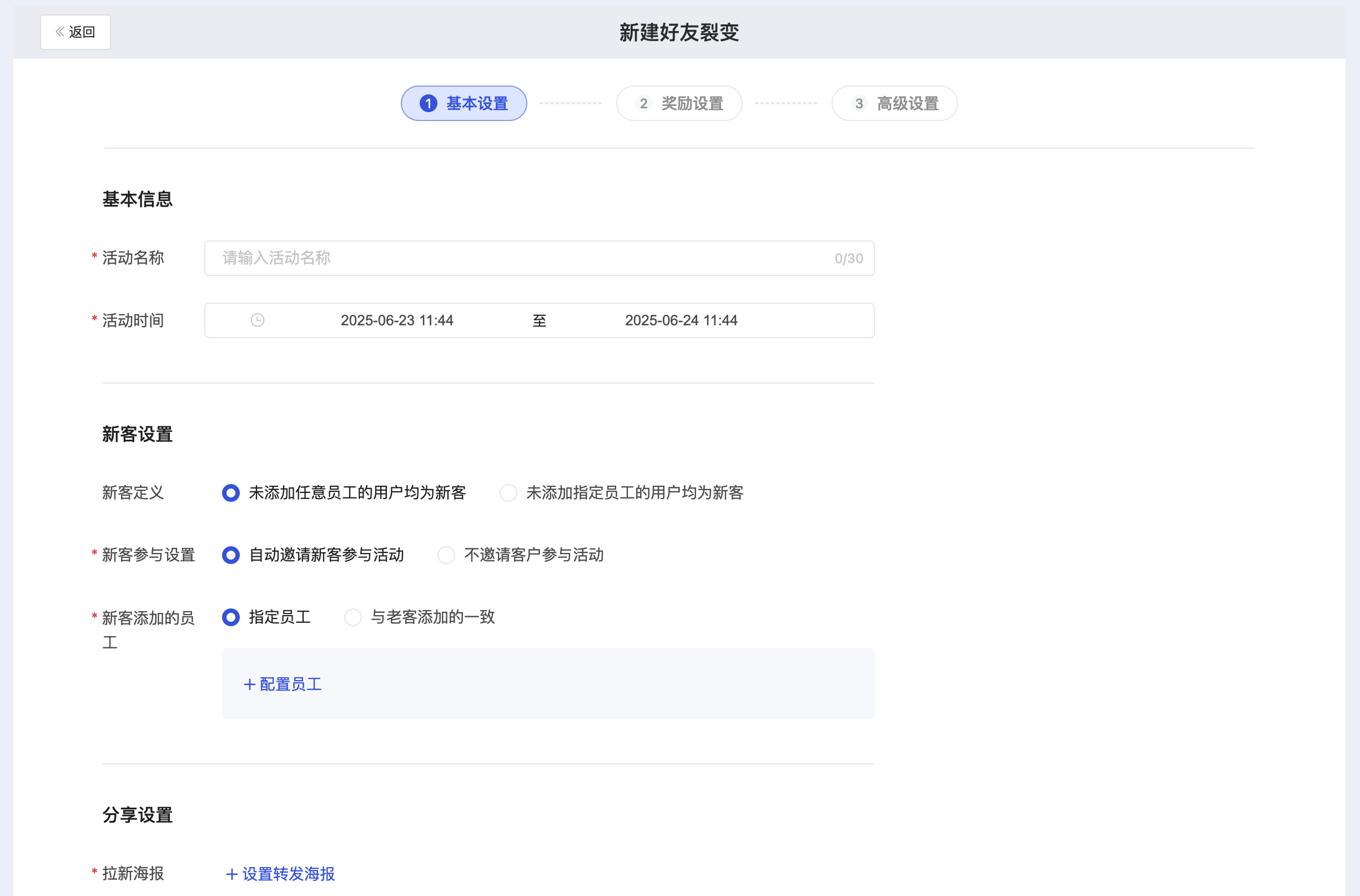This screenshot has width=1360, height=896.
Task: Click the 新客设置 section heading
Action: (138, 434)
